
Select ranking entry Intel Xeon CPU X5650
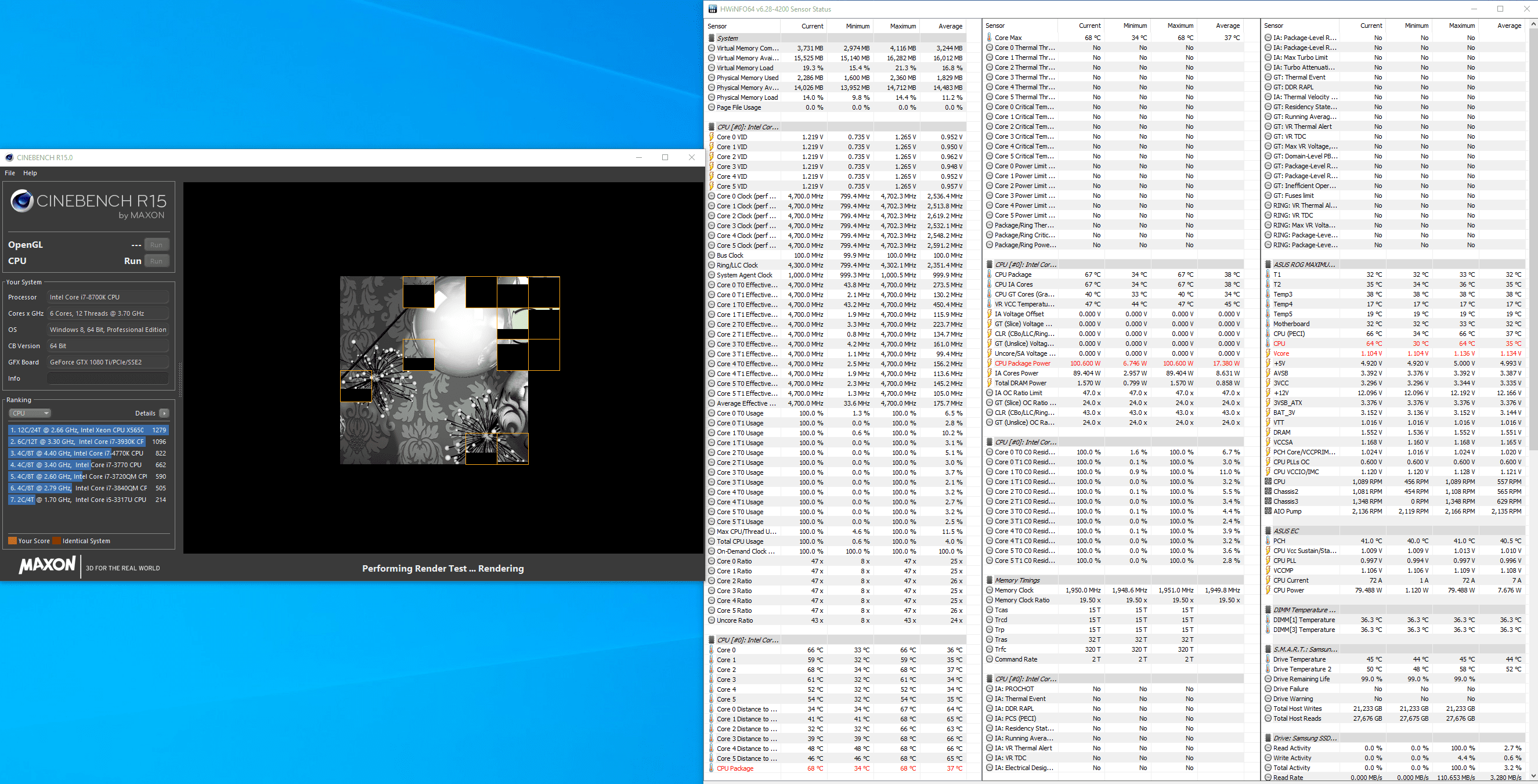pyautogui.click(x=88, y=430)
